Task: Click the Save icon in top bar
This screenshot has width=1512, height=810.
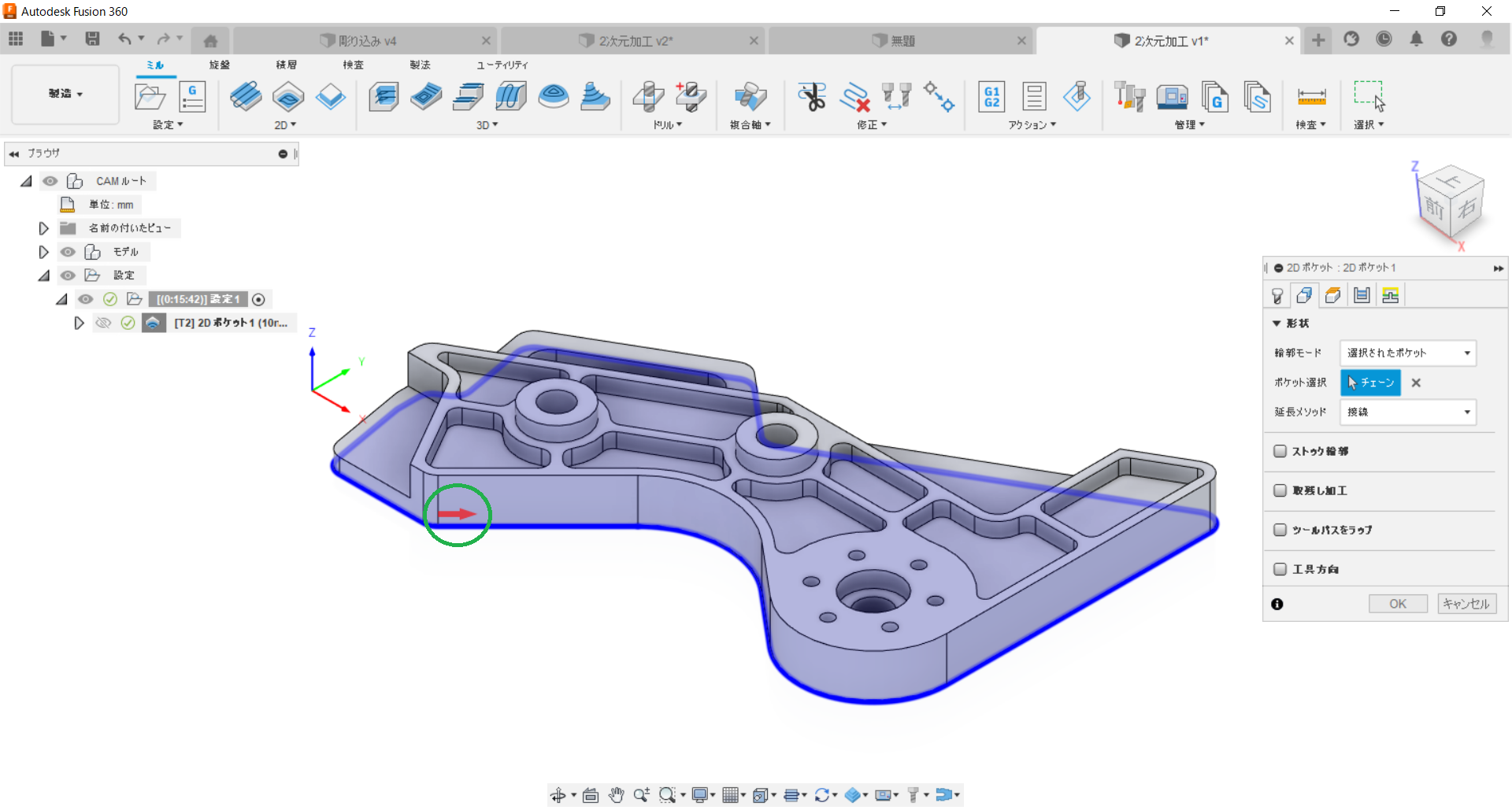Action: [x=92, y=39]
